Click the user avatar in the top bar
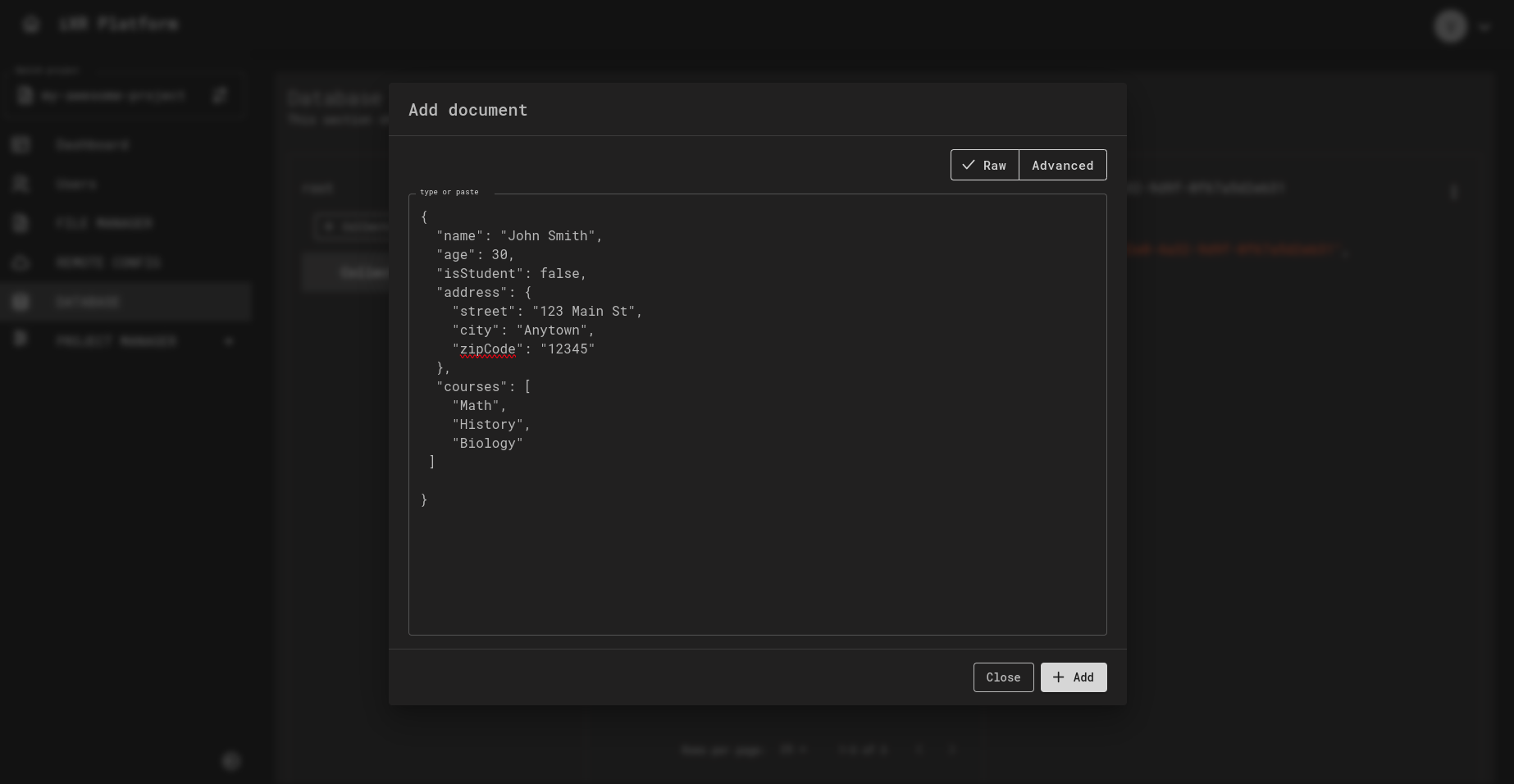This screenshot has width=1514, height=784. 1450,27
